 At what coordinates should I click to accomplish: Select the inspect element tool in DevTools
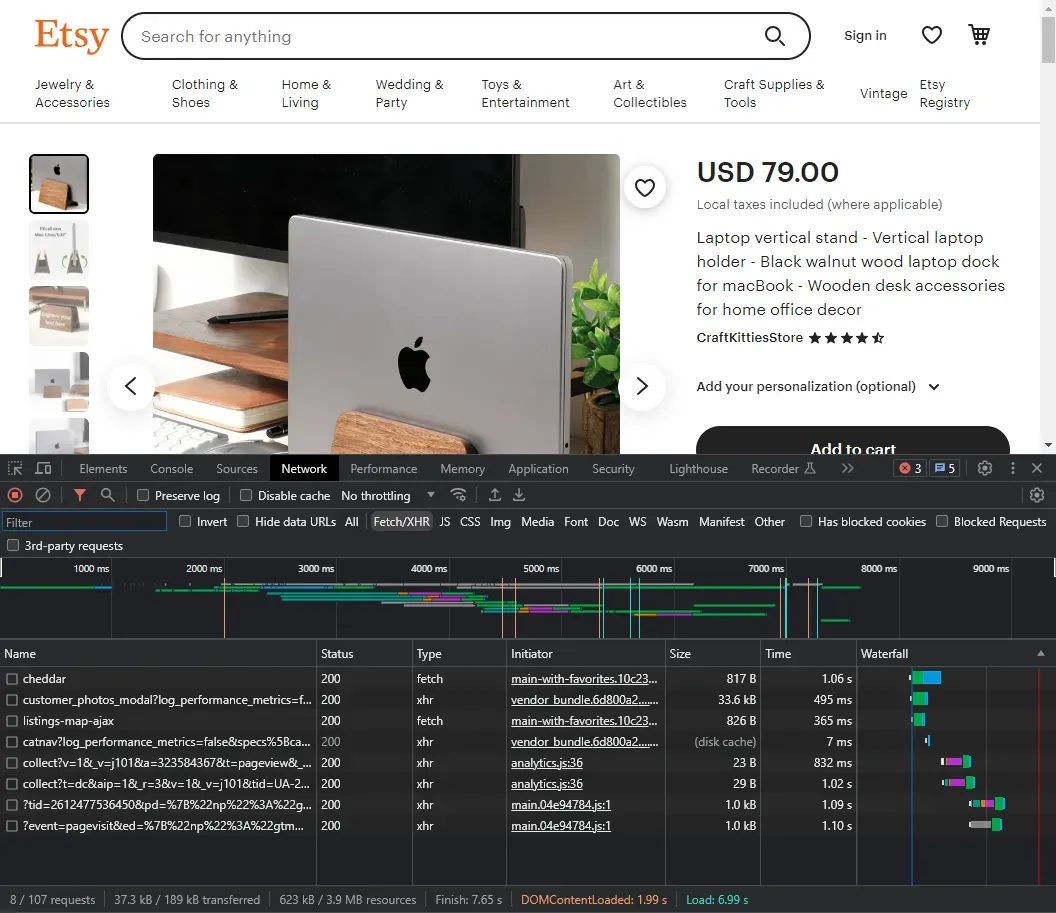(15, 467)
